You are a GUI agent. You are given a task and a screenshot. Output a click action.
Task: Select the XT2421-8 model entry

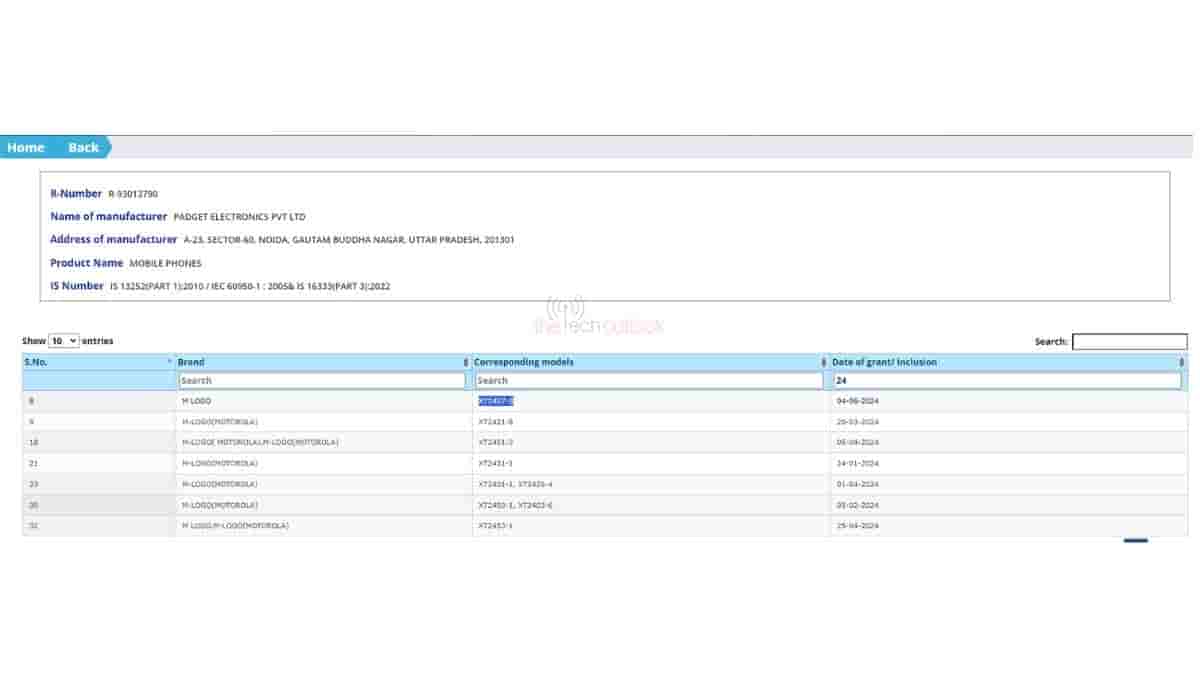[x=496, y=422]
